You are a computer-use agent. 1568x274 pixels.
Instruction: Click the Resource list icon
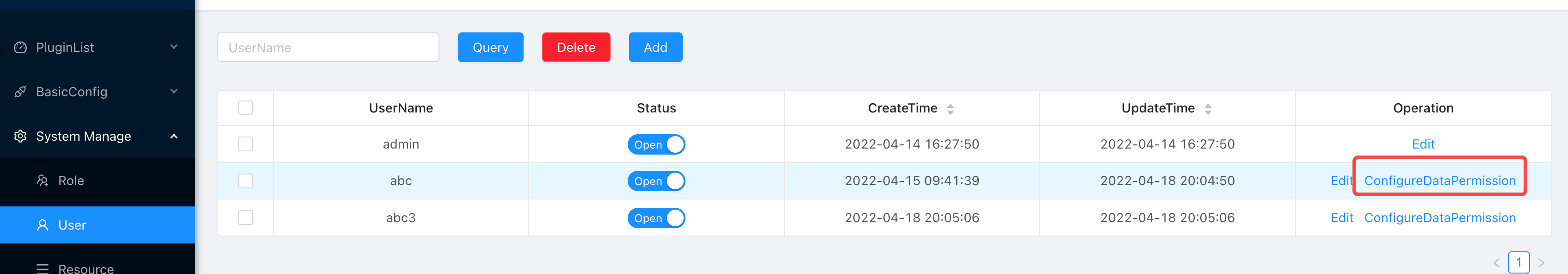pos(42,268)
